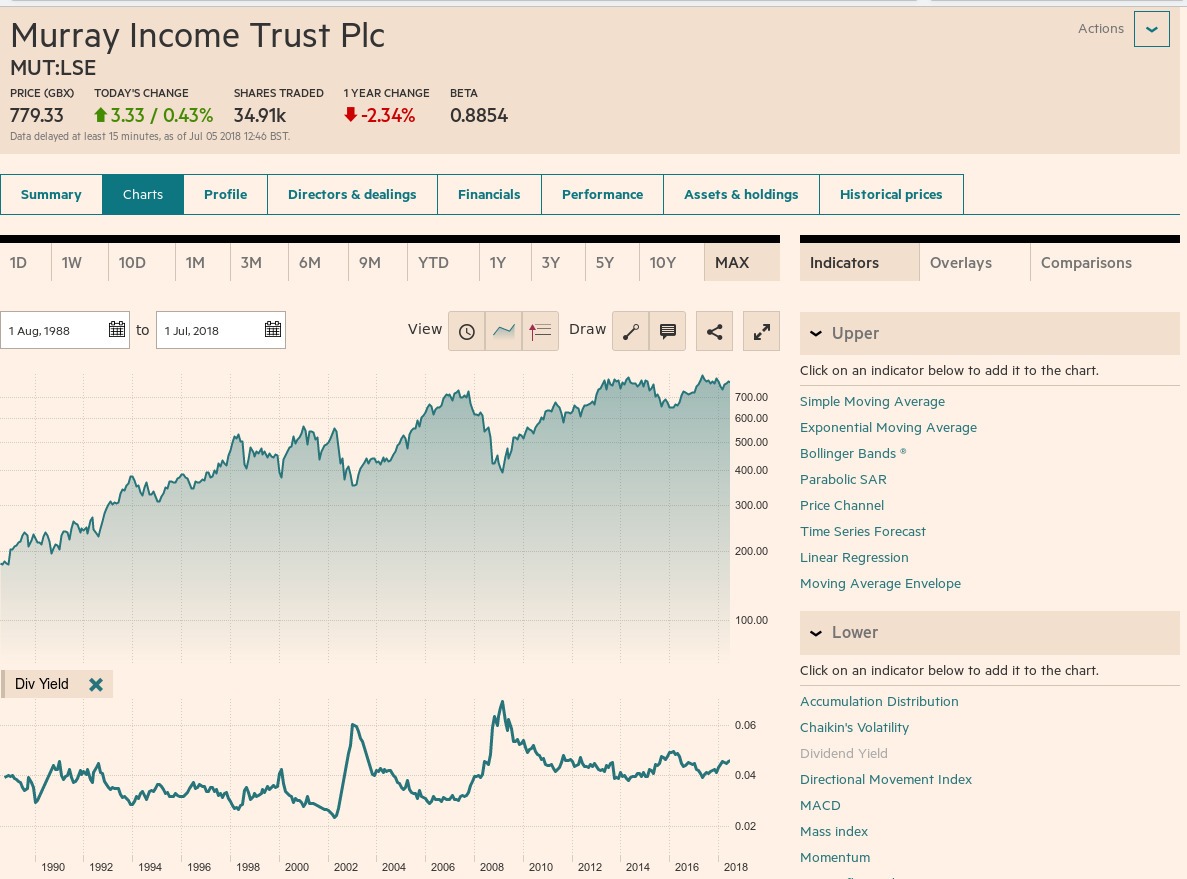
Task: Set chart range to 6M
Action: (310, 263)
